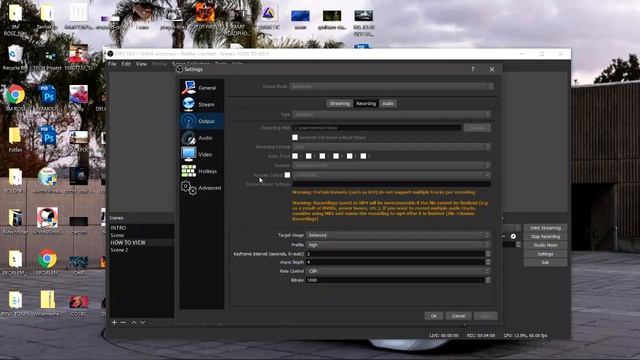Click Stop Recording in OBS main window
640x360 pixels.
pyautogui.click(x=545, y=236)
